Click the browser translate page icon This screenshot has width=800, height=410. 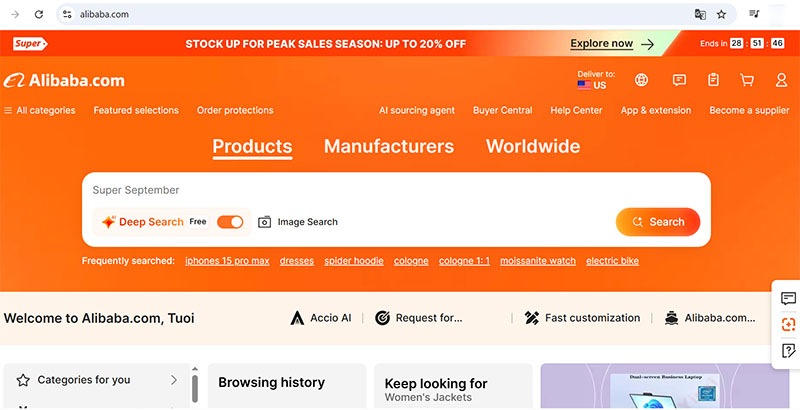700,14
